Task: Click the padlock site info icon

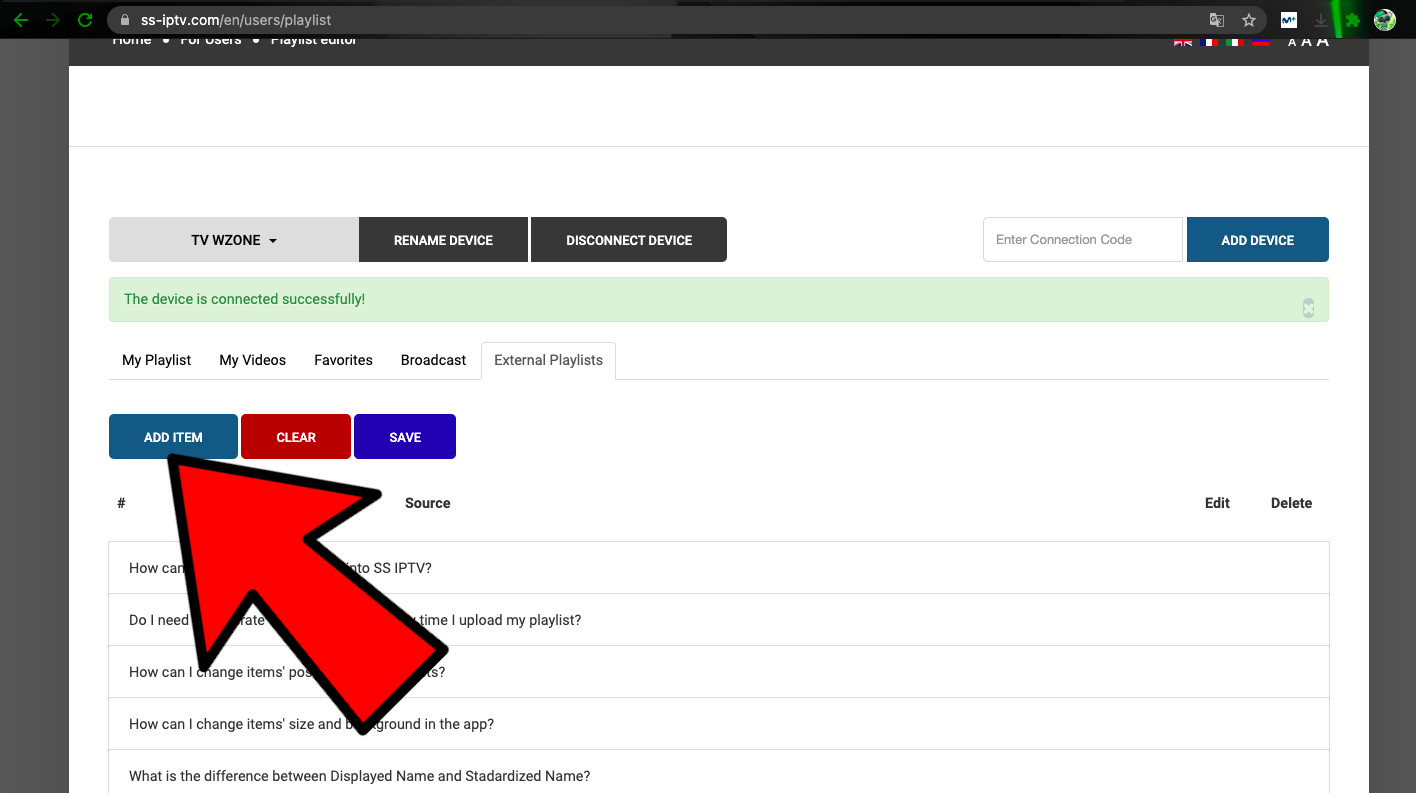Action: click(125, 20)
